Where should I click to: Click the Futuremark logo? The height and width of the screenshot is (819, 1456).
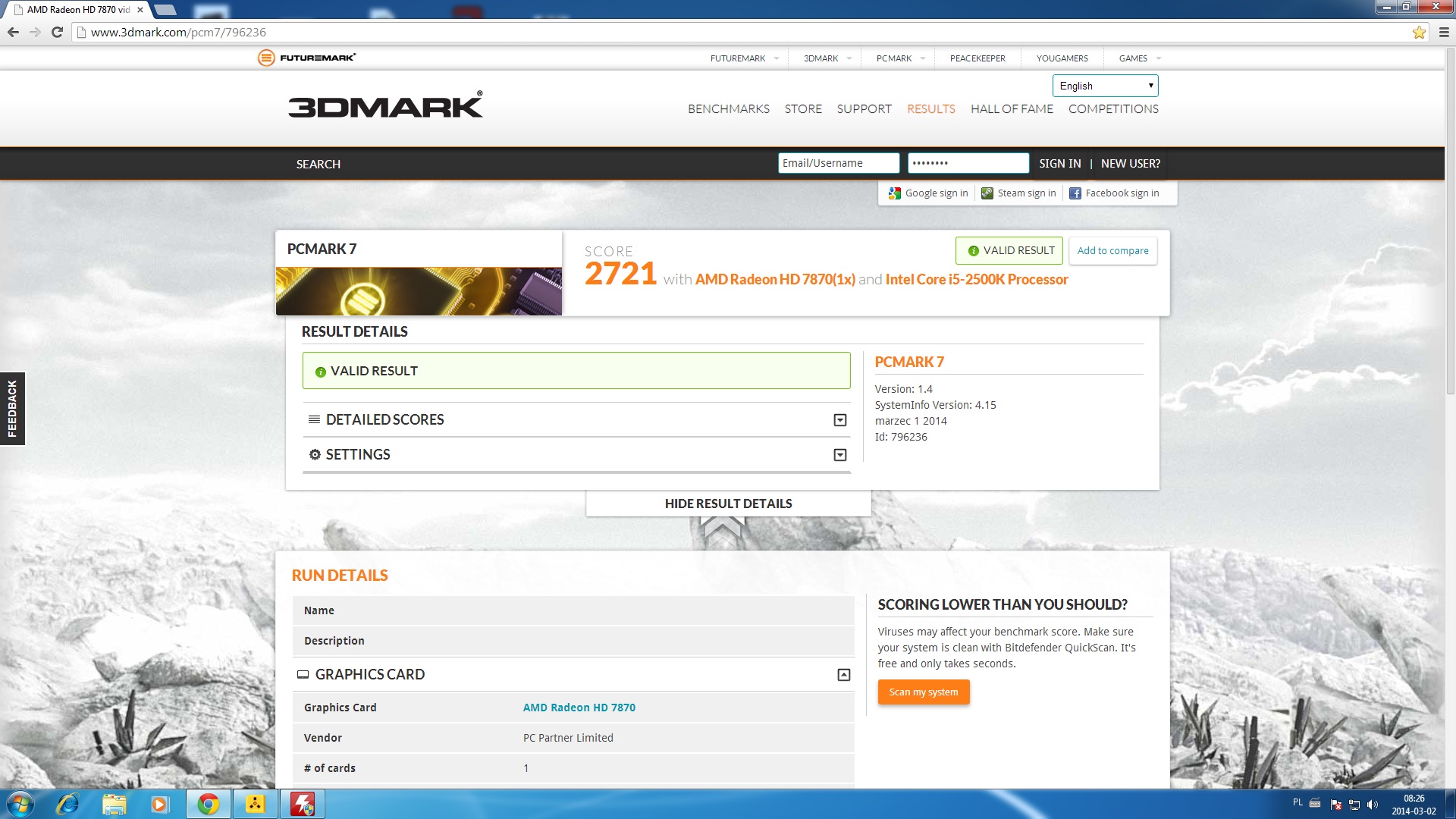click(306, 58)
